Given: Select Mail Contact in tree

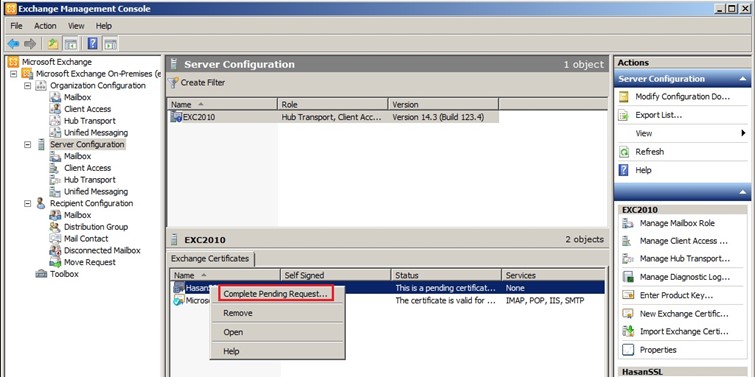Looking at the screenshot, I should click(86, 239).
